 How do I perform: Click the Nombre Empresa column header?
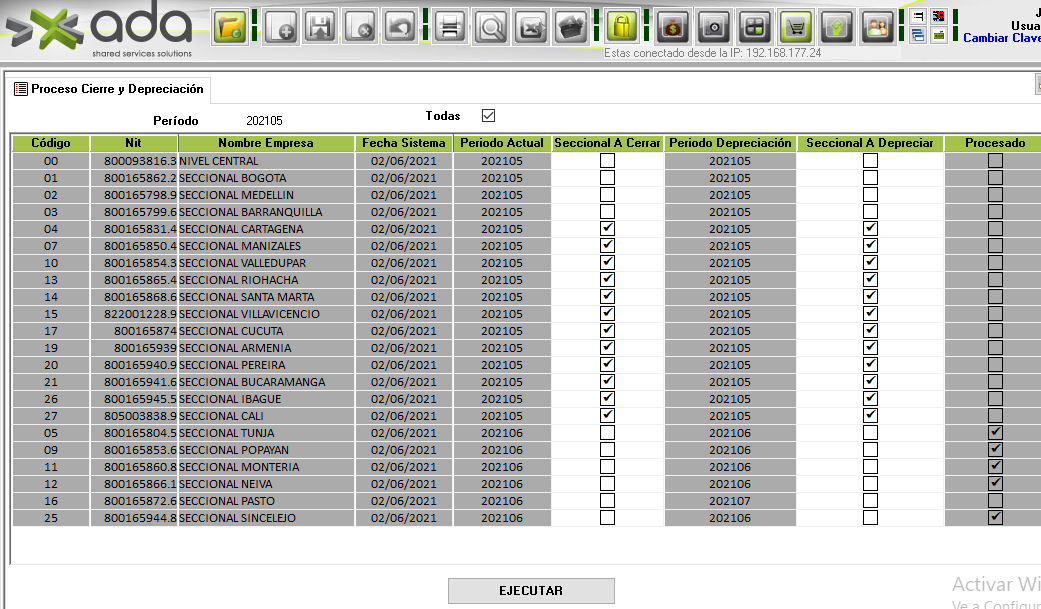(x=266, y=143)
